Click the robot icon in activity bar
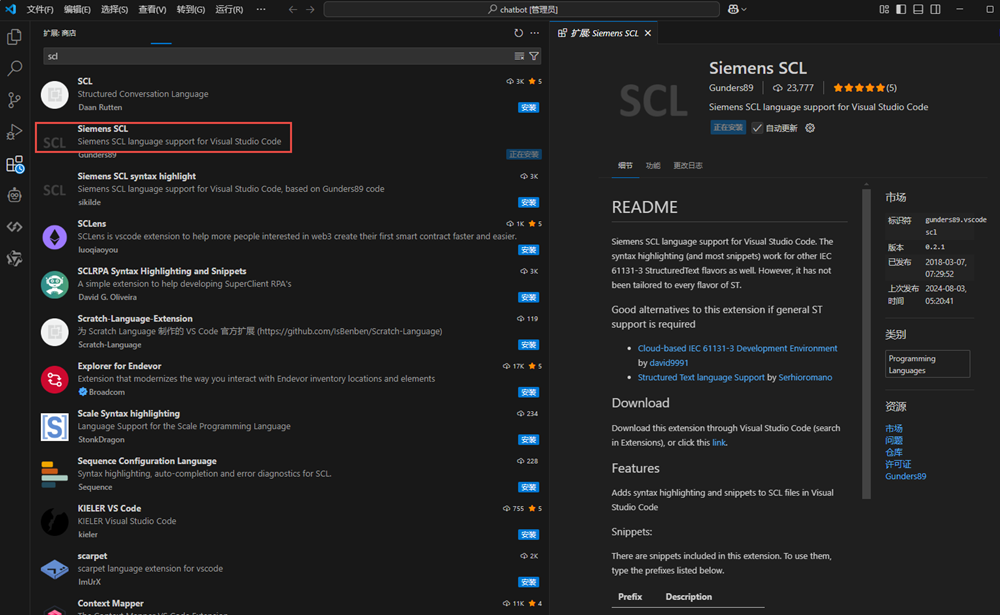The height and width of the screenshot is (615, 1000). coord(14,195)
